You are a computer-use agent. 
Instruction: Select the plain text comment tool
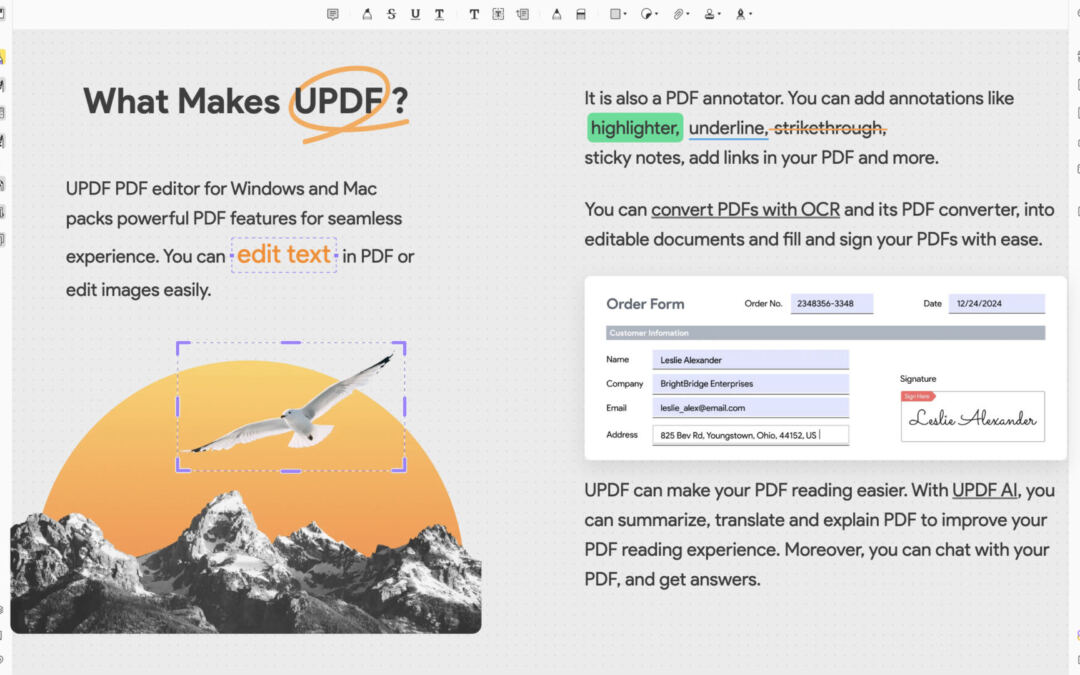[474, 14]
